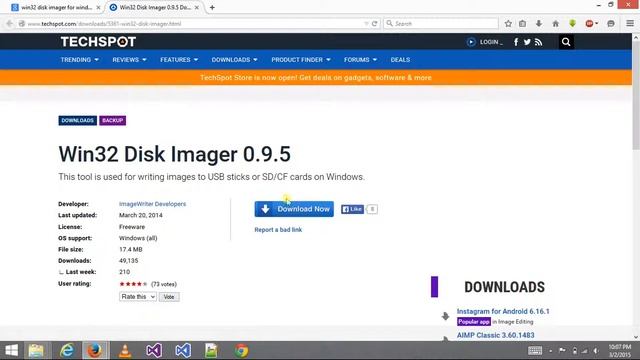Show bookmarks list icon in Firefox toolbar
The width and height of the screenshot is (640, 360).
(522, 24)
